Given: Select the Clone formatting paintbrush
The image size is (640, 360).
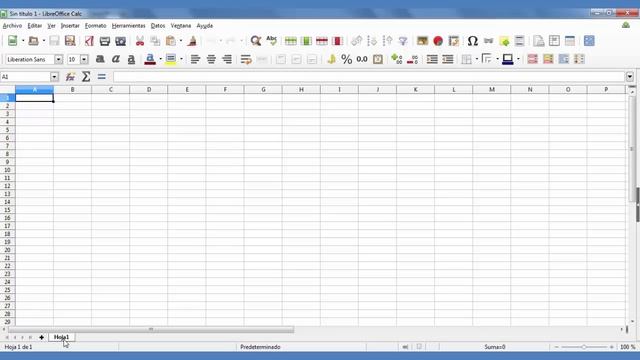Looking at the screenshot, I should click(192, 41).
